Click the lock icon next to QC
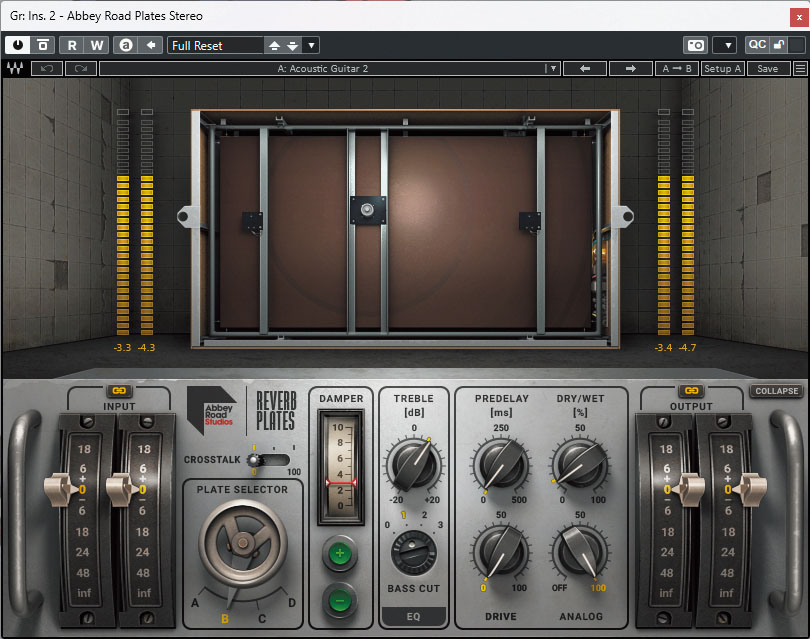Screen dimensions: 810x639 tap(780, 45)
